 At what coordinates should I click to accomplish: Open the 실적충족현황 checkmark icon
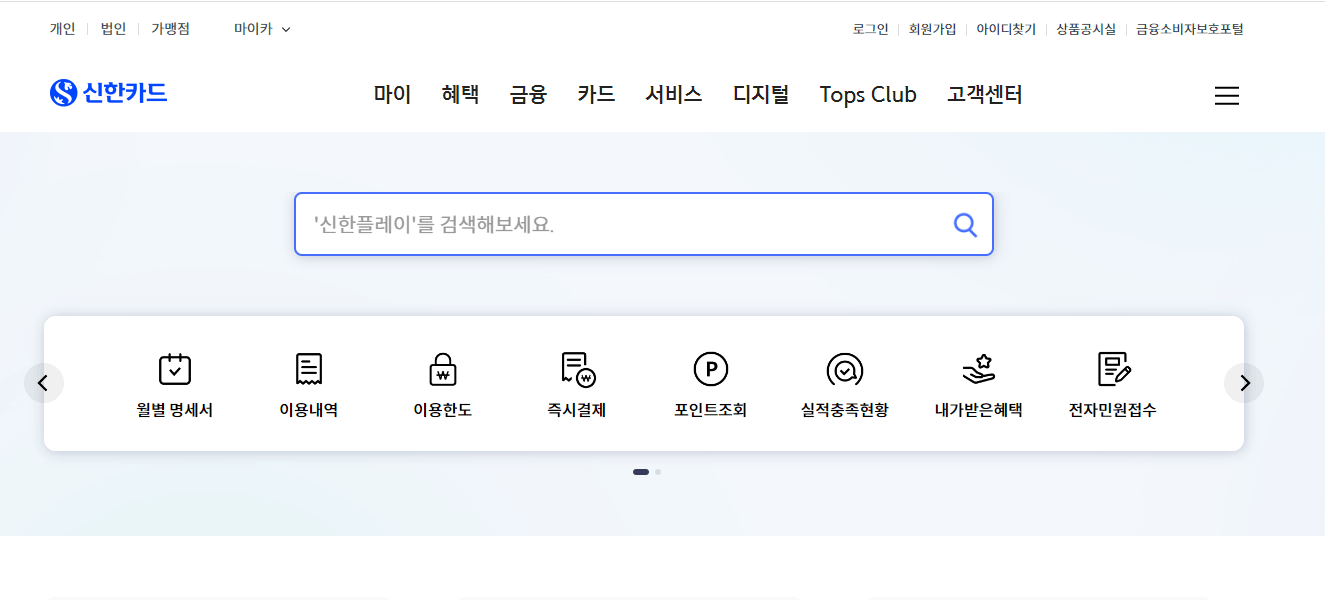[845, 370]
